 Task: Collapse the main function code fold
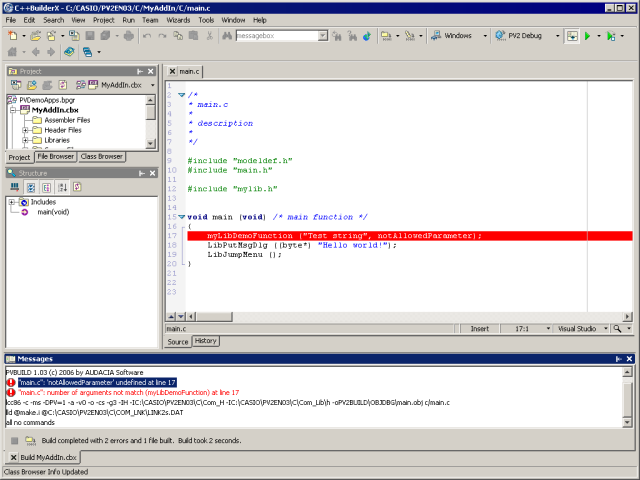pos(182,217)
